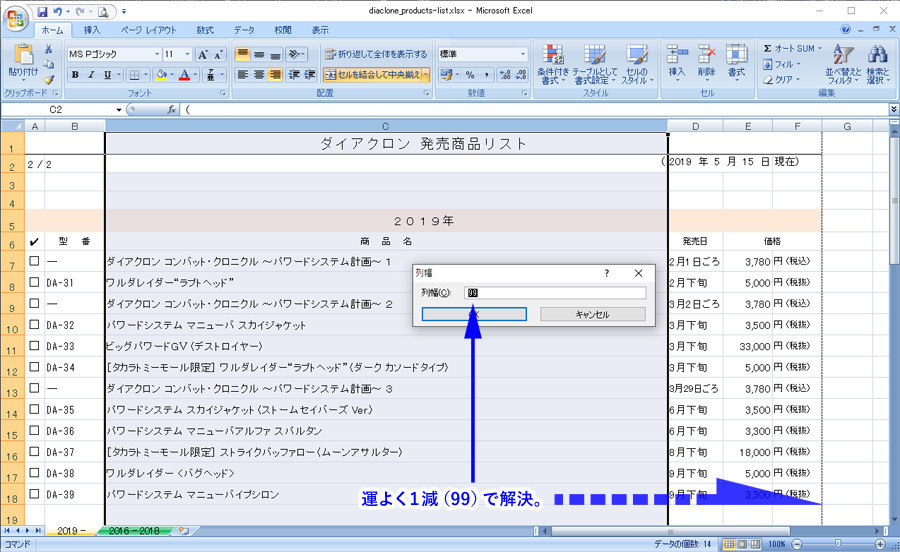Open font color dropdown arrow

pyautogui.click(x=195, y=75)
